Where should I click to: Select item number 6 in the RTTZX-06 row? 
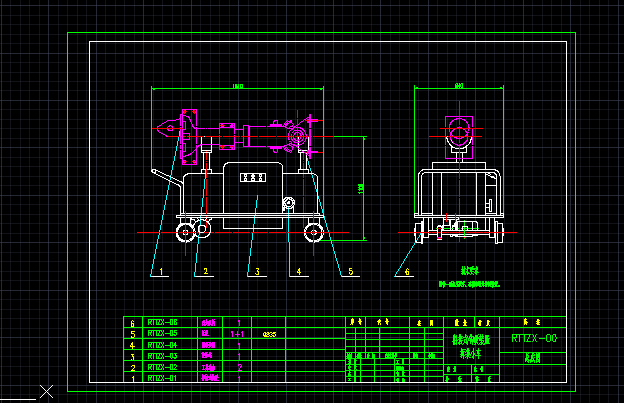[x=133, y=323]
